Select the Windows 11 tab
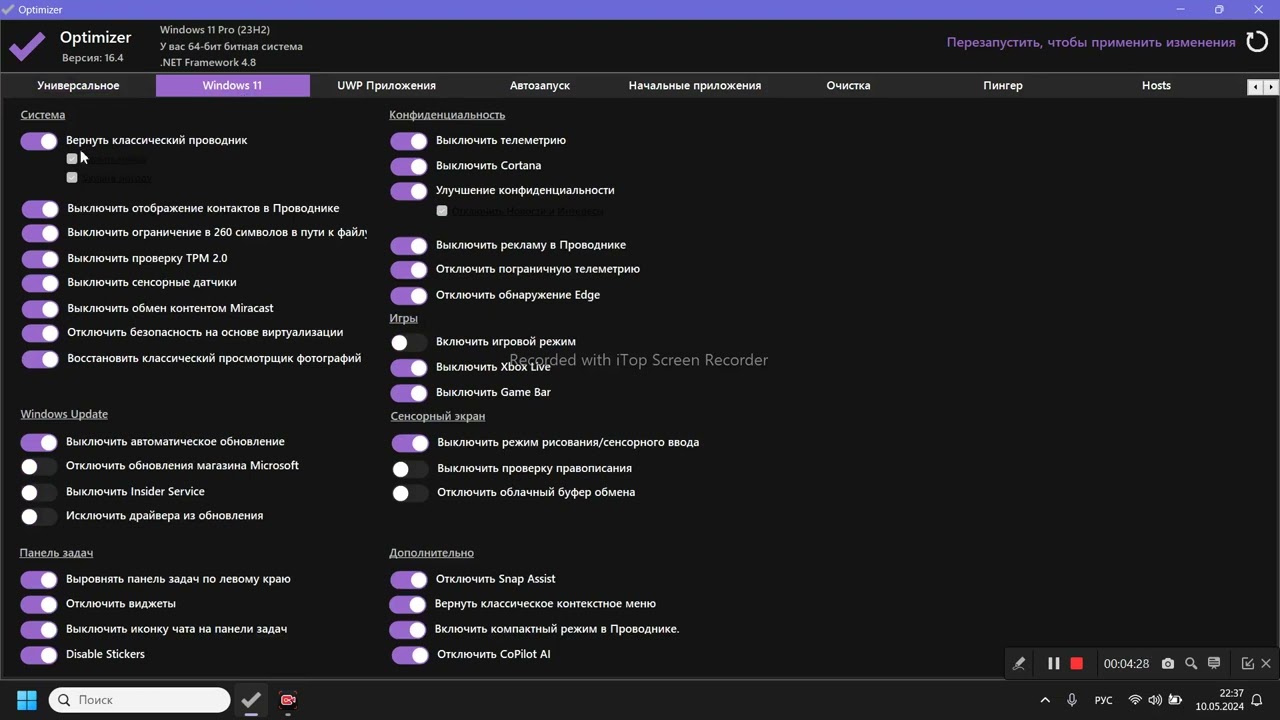Screen dimensions: 1280x720 [232, 86]
